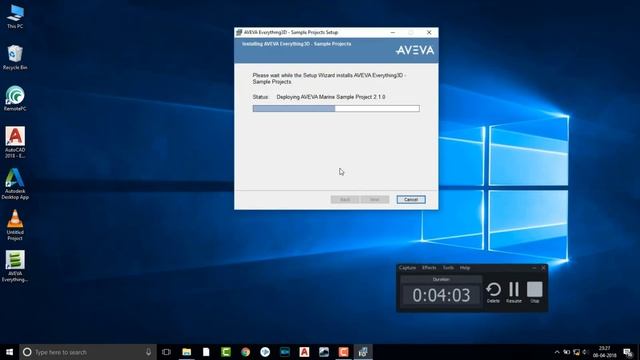The height and width of the screenshot is (360, 640).
Task: Open the Tools menu in the recorder
Action: point(448,268)
